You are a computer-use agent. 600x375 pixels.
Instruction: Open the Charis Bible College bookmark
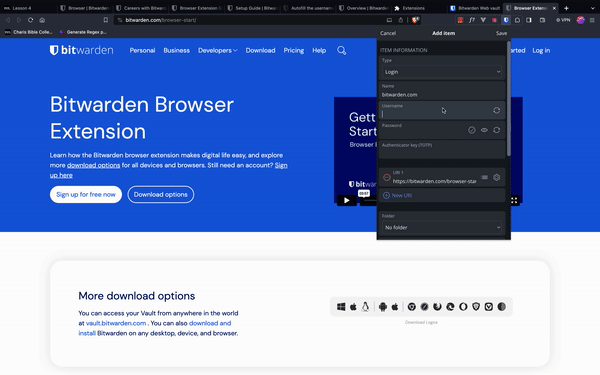point(29,32)
